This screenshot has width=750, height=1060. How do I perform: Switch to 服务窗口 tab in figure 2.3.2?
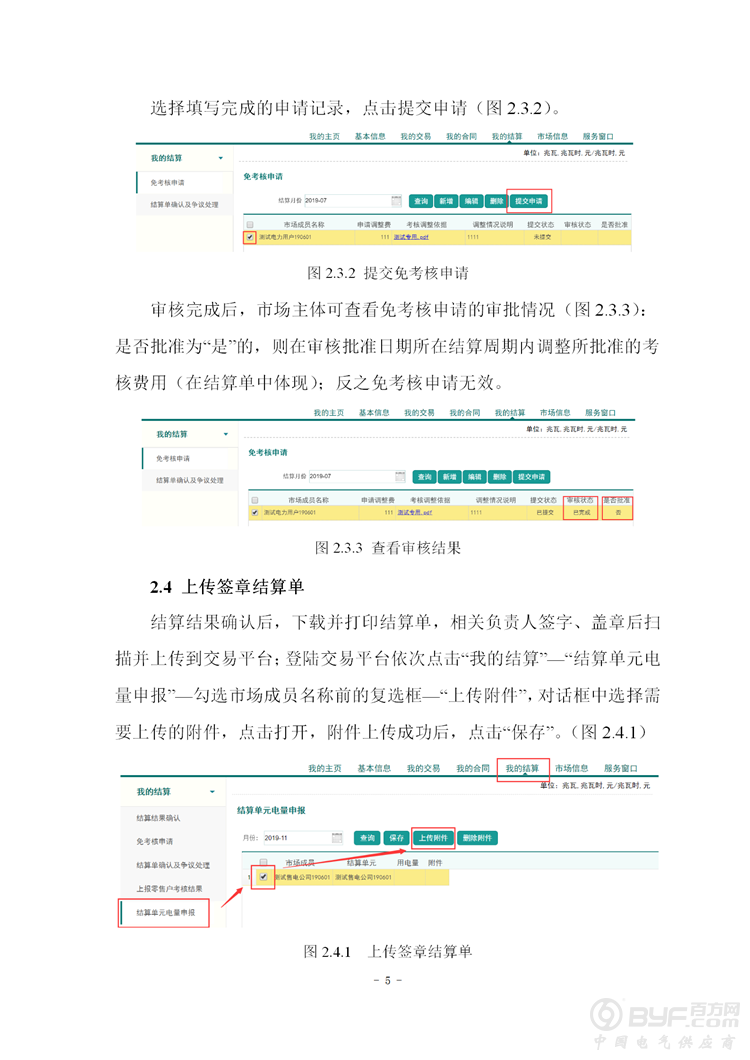[597, 135]
